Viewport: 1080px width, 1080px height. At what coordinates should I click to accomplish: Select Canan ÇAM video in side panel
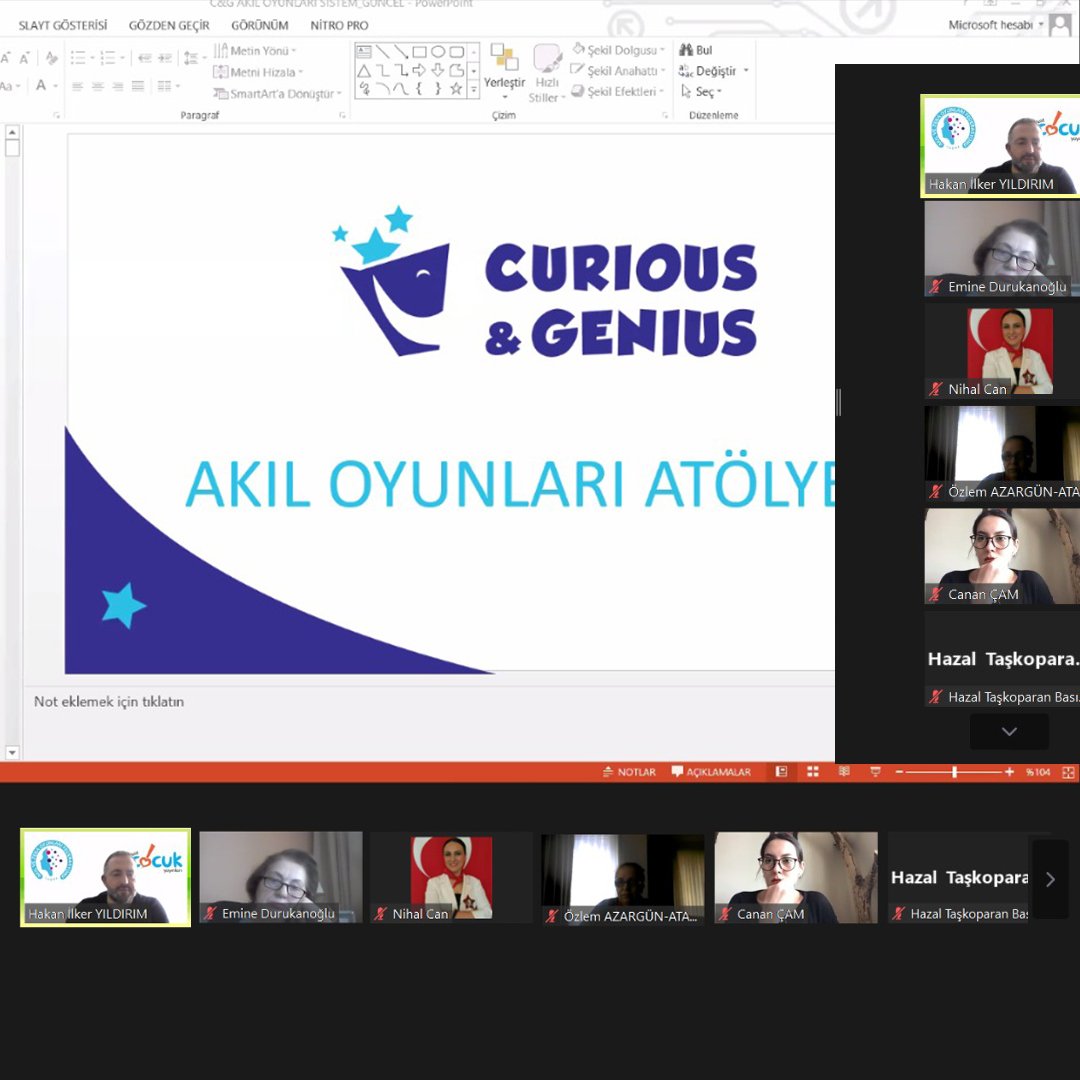[1002, 557]
